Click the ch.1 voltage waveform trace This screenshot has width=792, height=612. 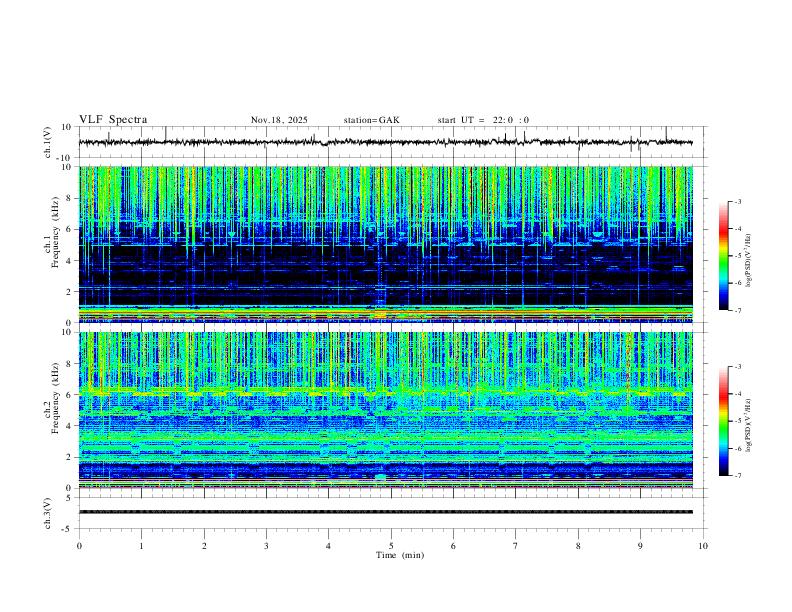385,142
